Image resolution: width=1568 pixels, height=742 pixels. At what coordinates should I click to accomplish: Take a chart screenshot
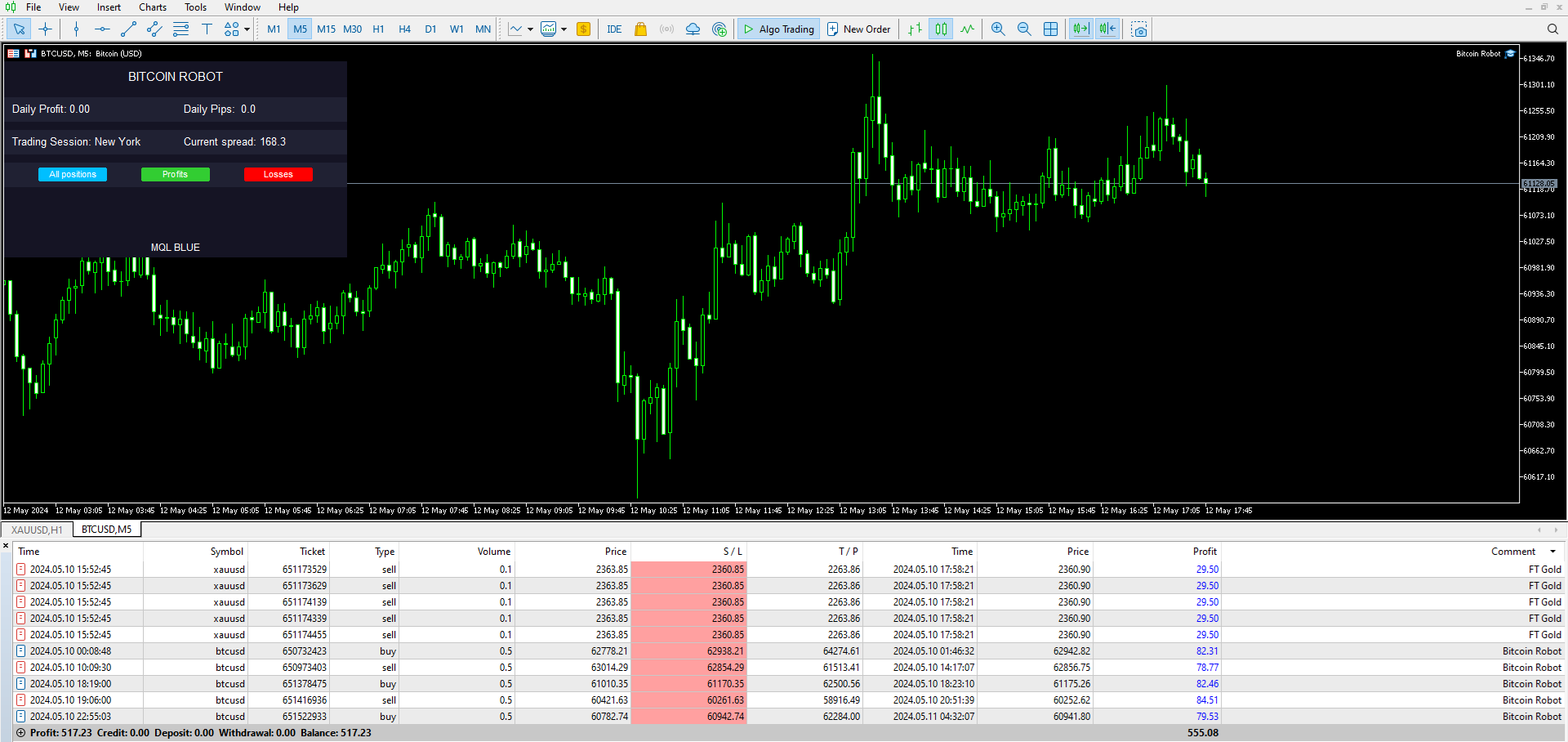(x=1139, y=29)
